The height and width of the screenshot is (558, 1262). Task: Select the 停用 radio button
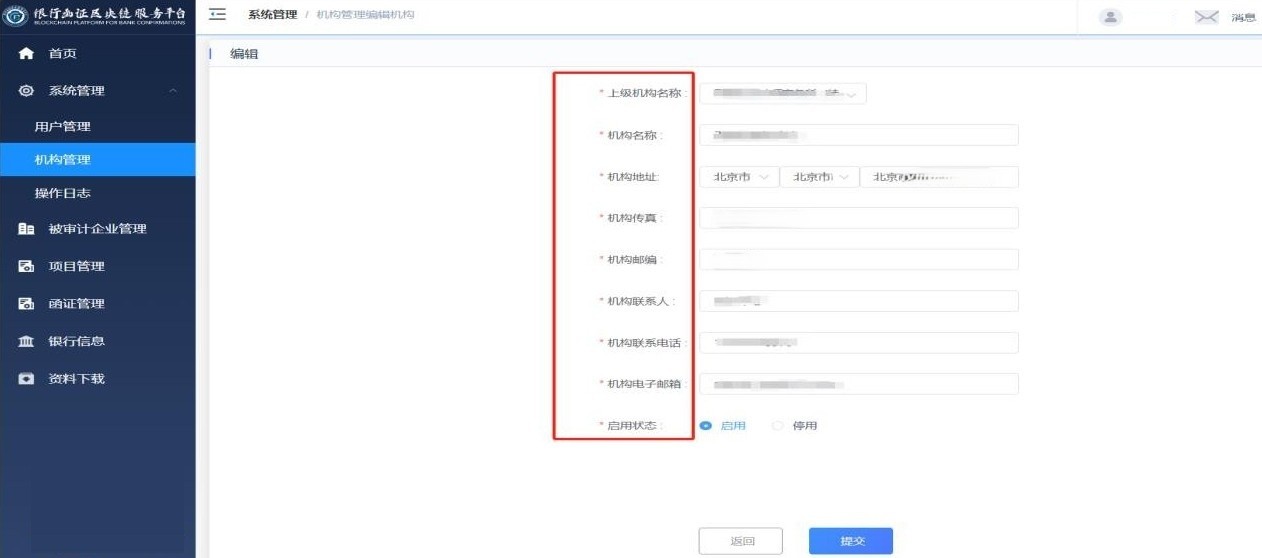(x=778, y=426)
